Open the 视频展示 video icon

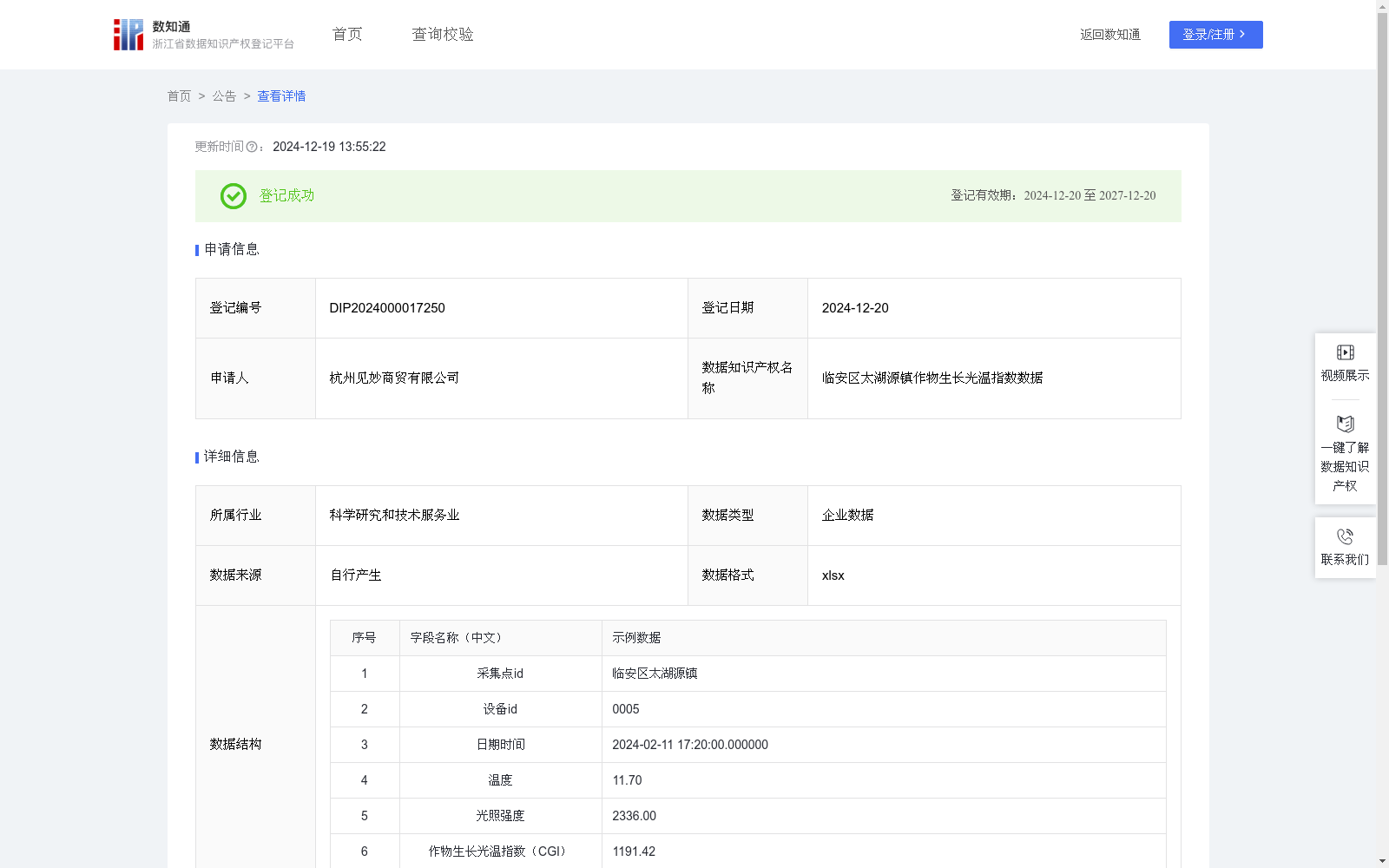[1345, 352]
